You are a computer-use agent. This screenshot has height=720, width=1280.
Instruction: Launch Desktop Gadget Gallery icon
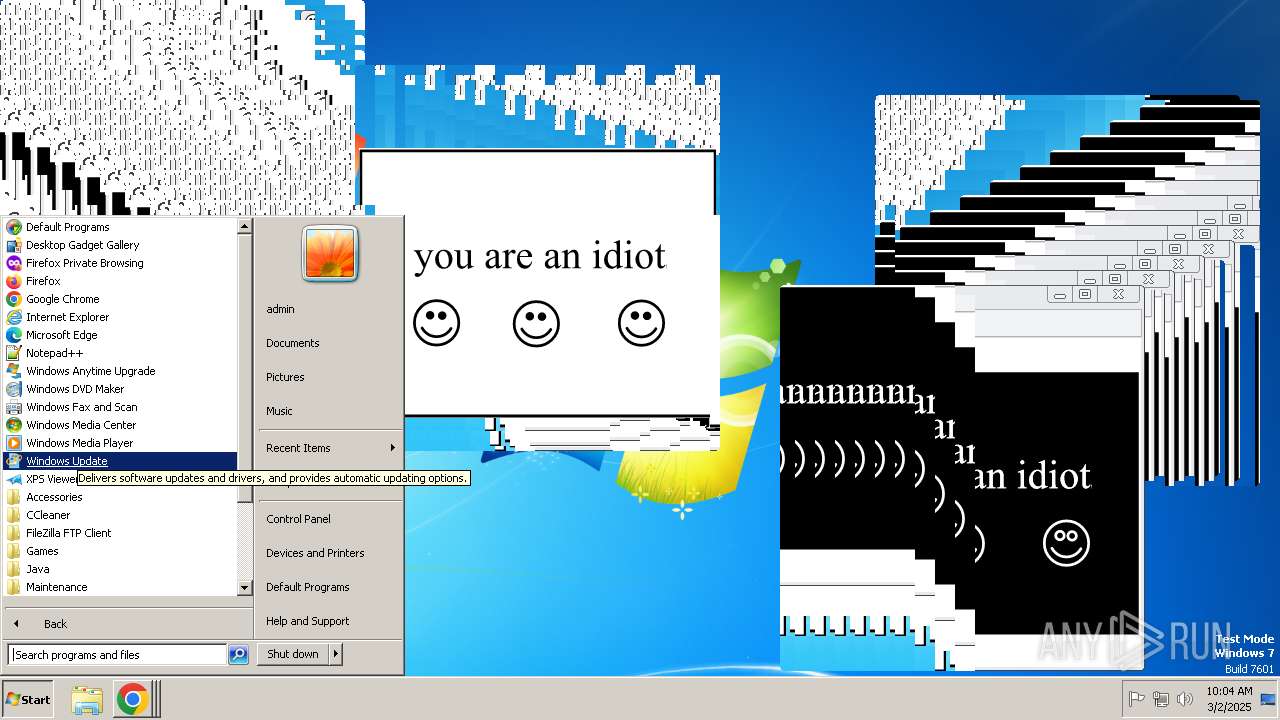14,245
